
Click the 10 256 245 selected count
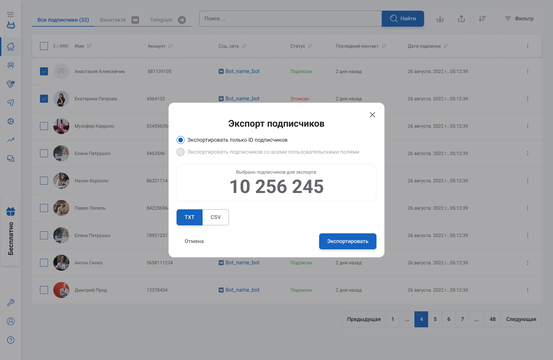click(276, 187)
